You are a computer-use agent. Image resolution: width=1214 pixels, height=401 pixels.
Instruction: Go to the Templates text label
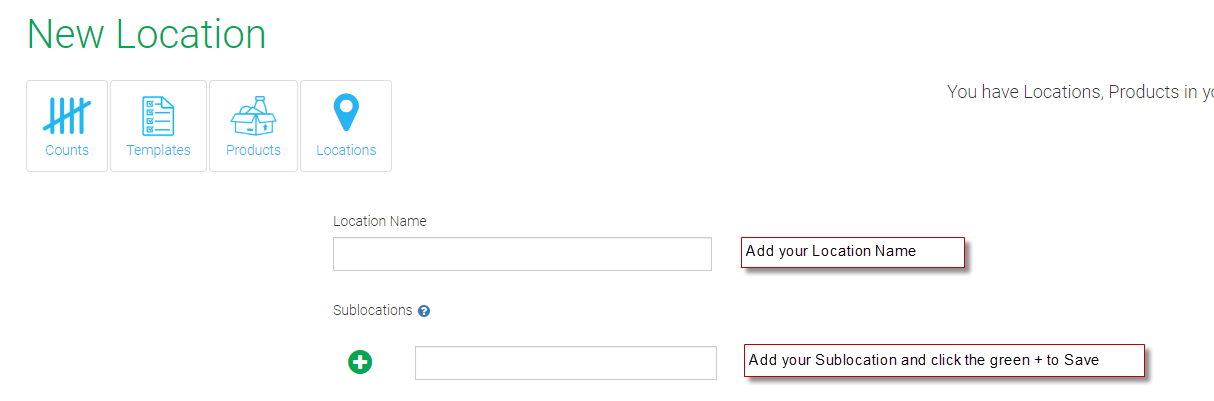click(x=158, y=150)
